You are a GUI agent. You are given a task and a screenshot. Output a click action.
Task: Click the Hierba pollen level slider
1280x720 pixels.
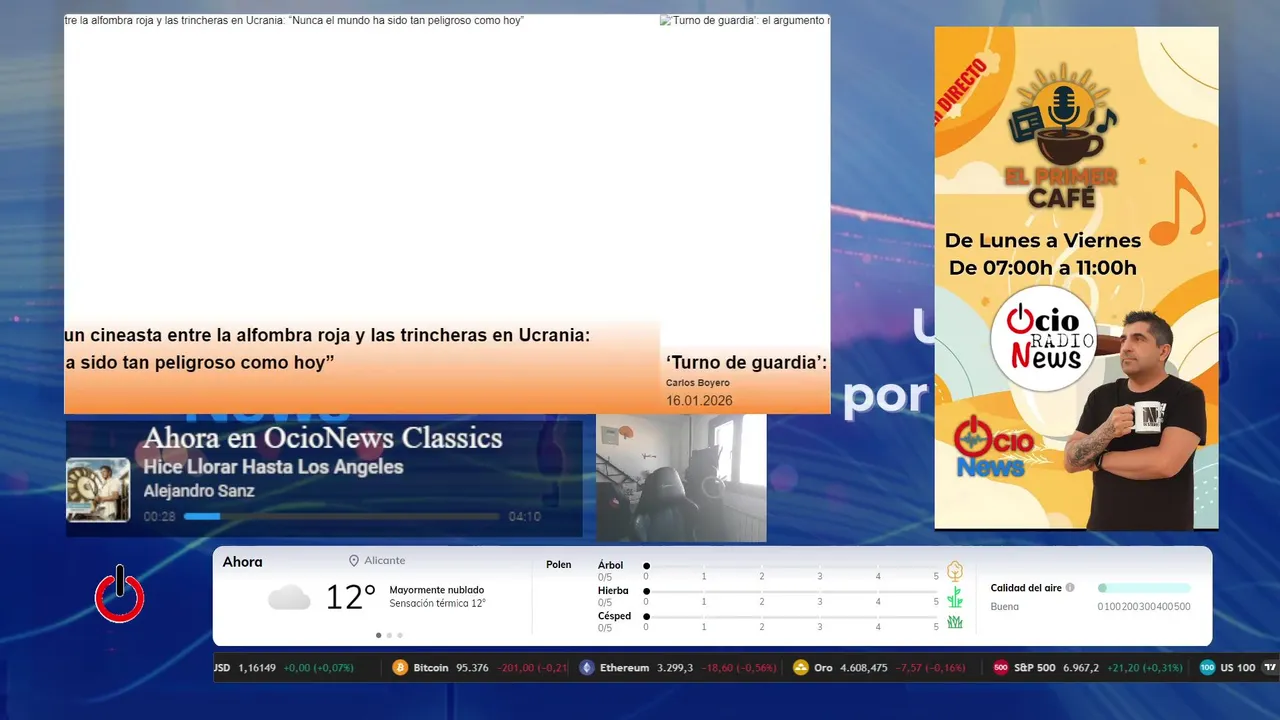tap(791, 591)
